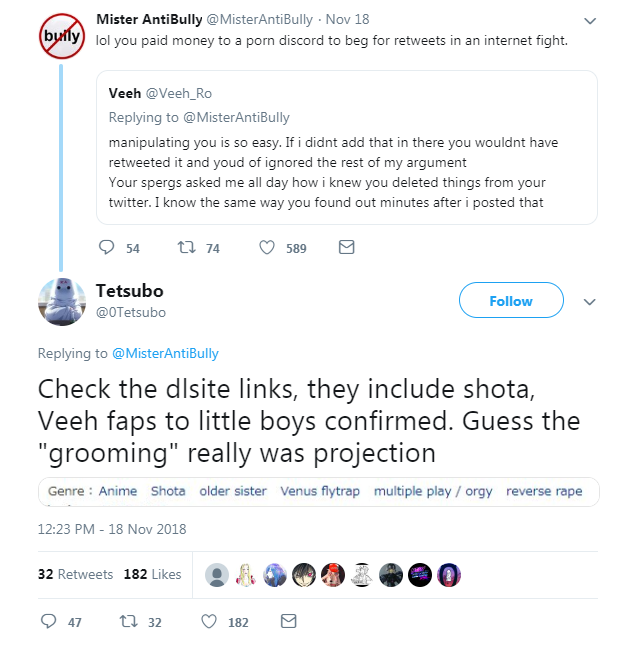Open the Mister AntiBully tweet options chevron
635x657 pixels.
[589, 21]
